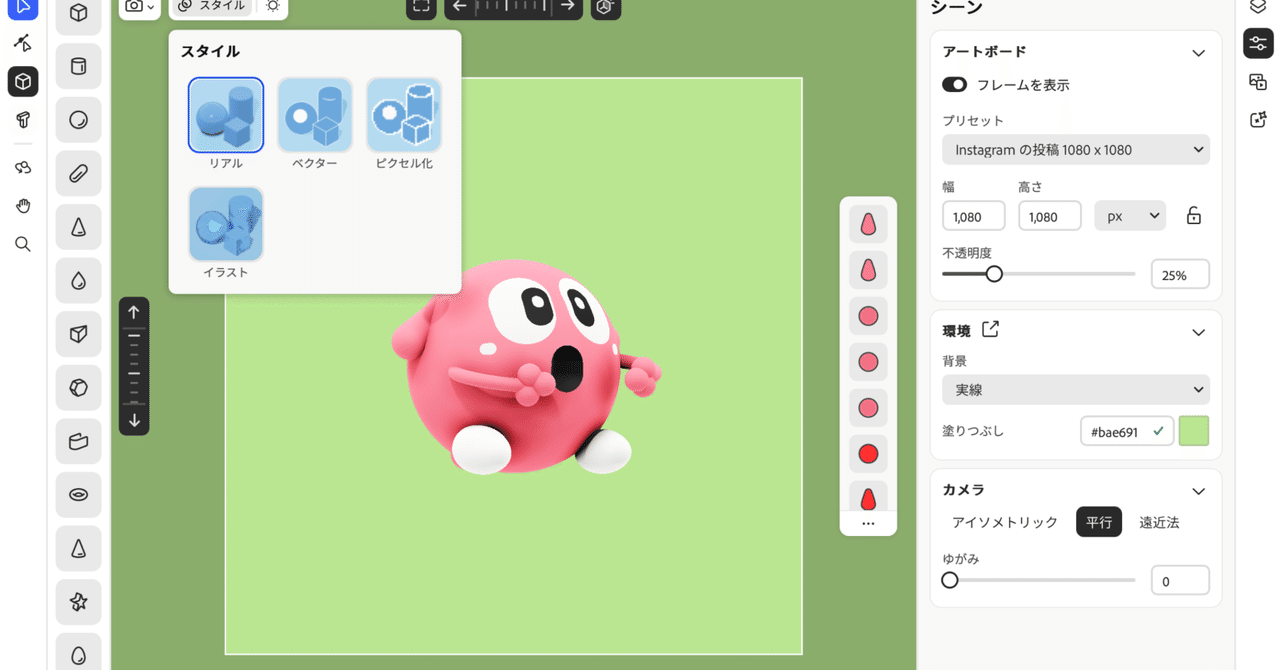Add the polyhedron primitive shape
The height and width of the screenshot is (670, 1280).
79,388
